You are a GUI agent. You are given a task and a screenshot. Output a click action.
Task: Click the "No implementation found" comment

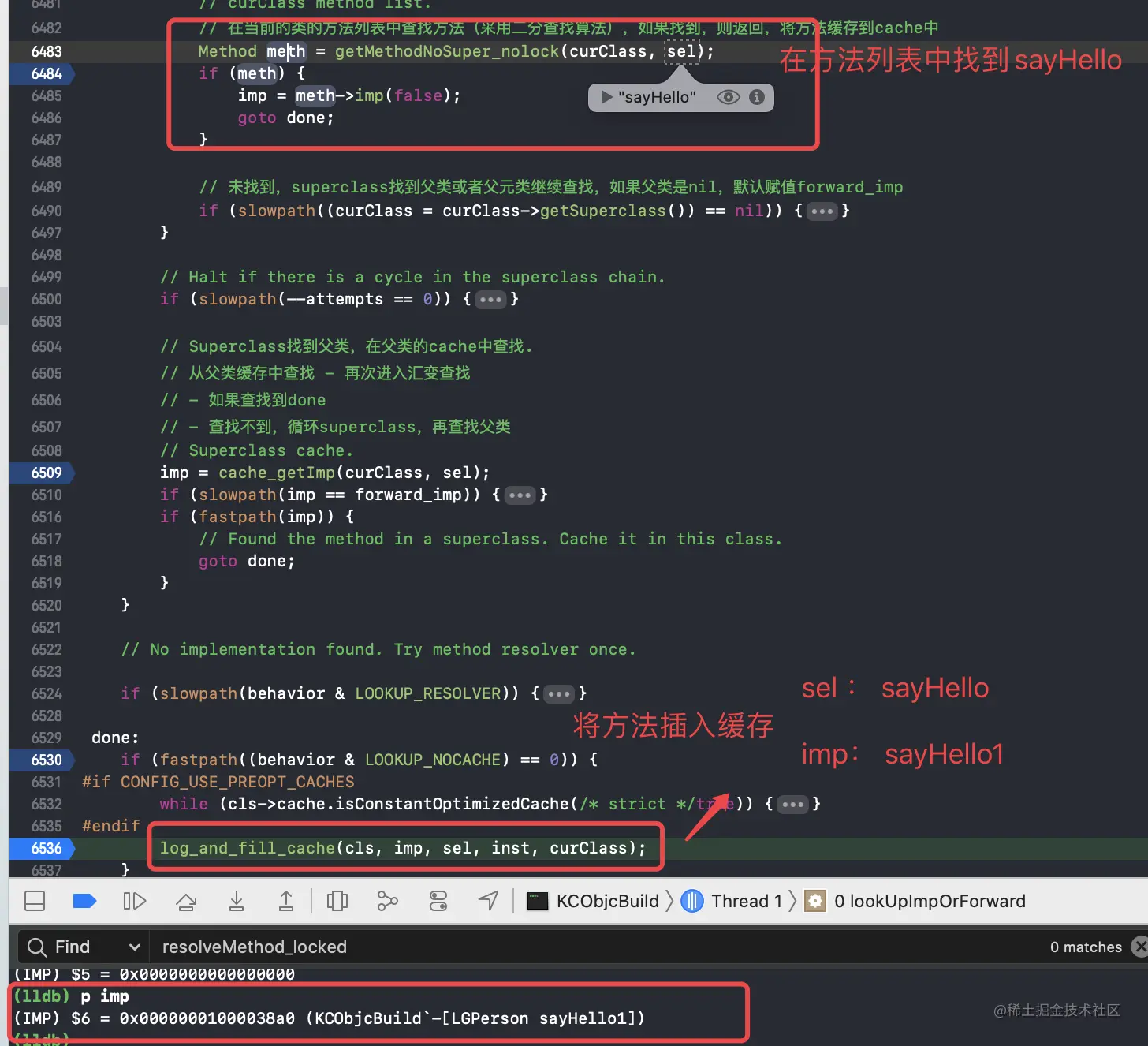(378, 649)
